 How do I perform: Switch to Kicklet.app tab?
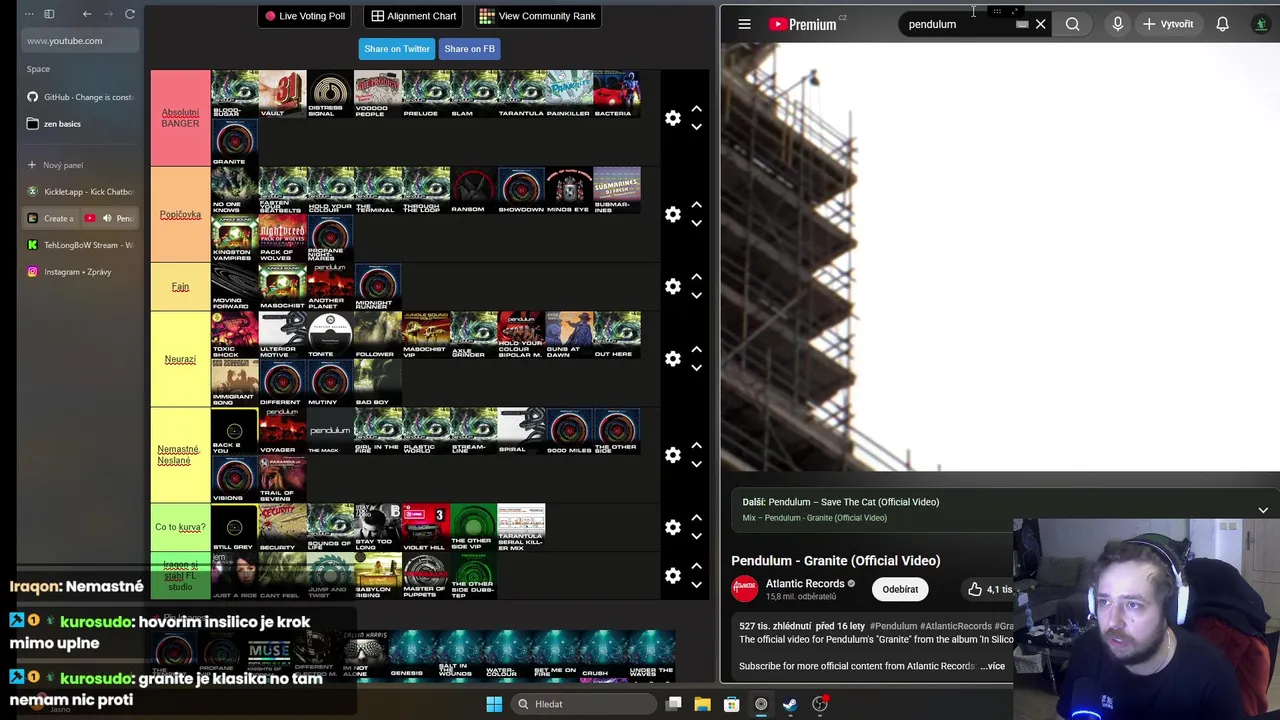click(x=80, y=191)
